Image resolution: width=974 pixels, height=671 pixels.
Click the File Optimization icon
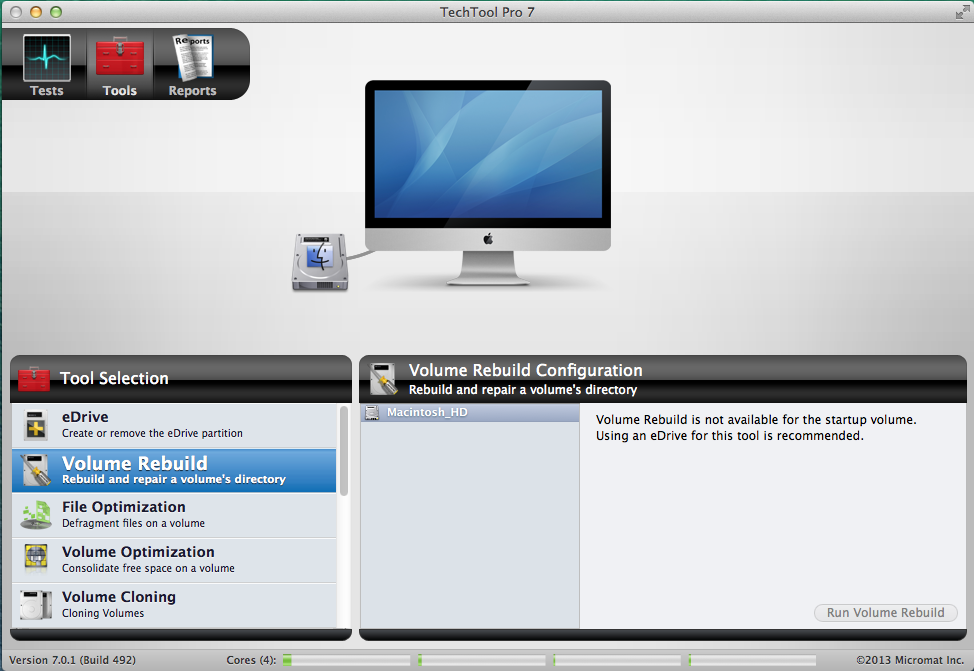(36, 515)
